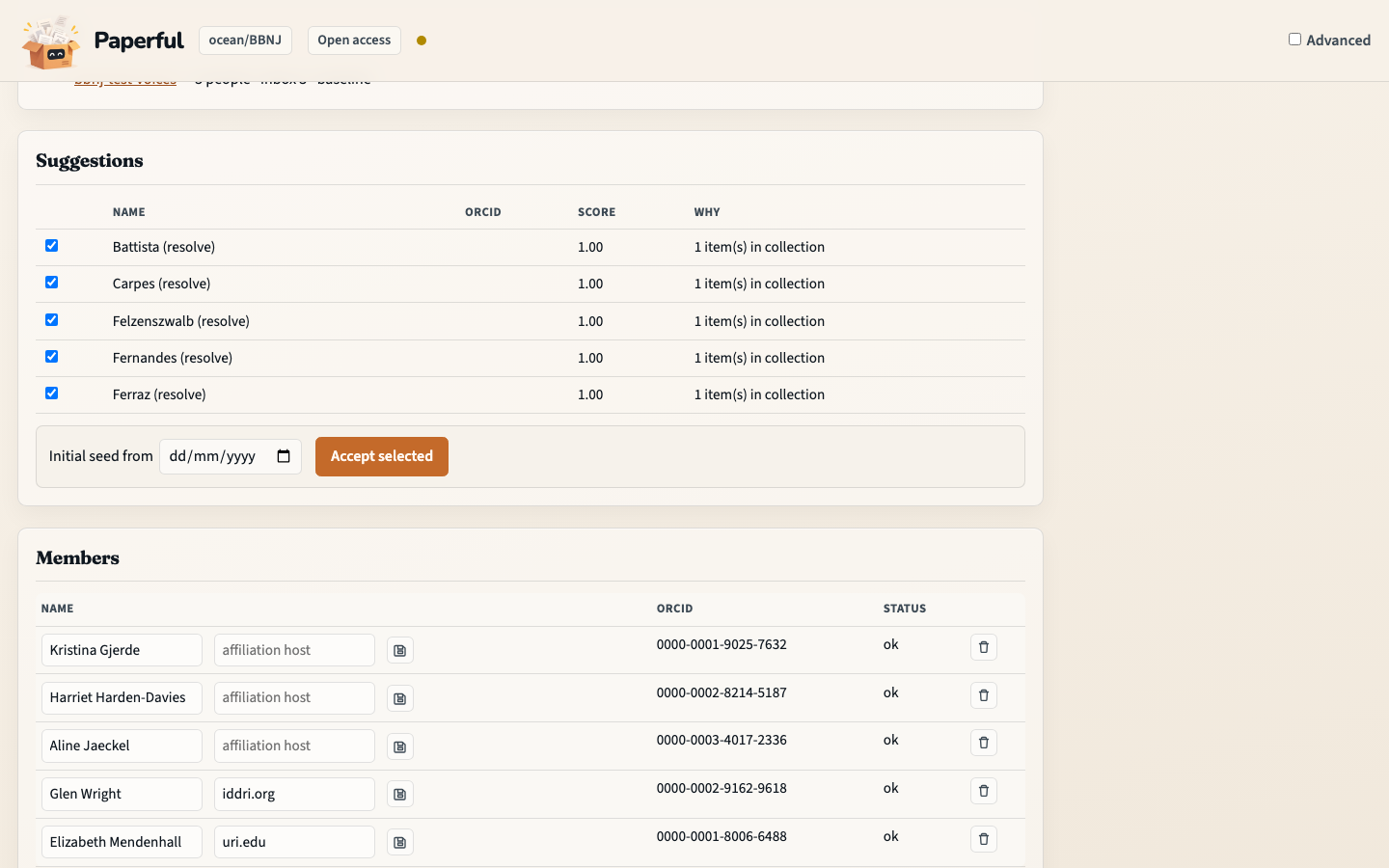The width and height of the screenshot is (1389, 868).
Task: Enable the Advanced checkbox
Action: point(1294,40)
